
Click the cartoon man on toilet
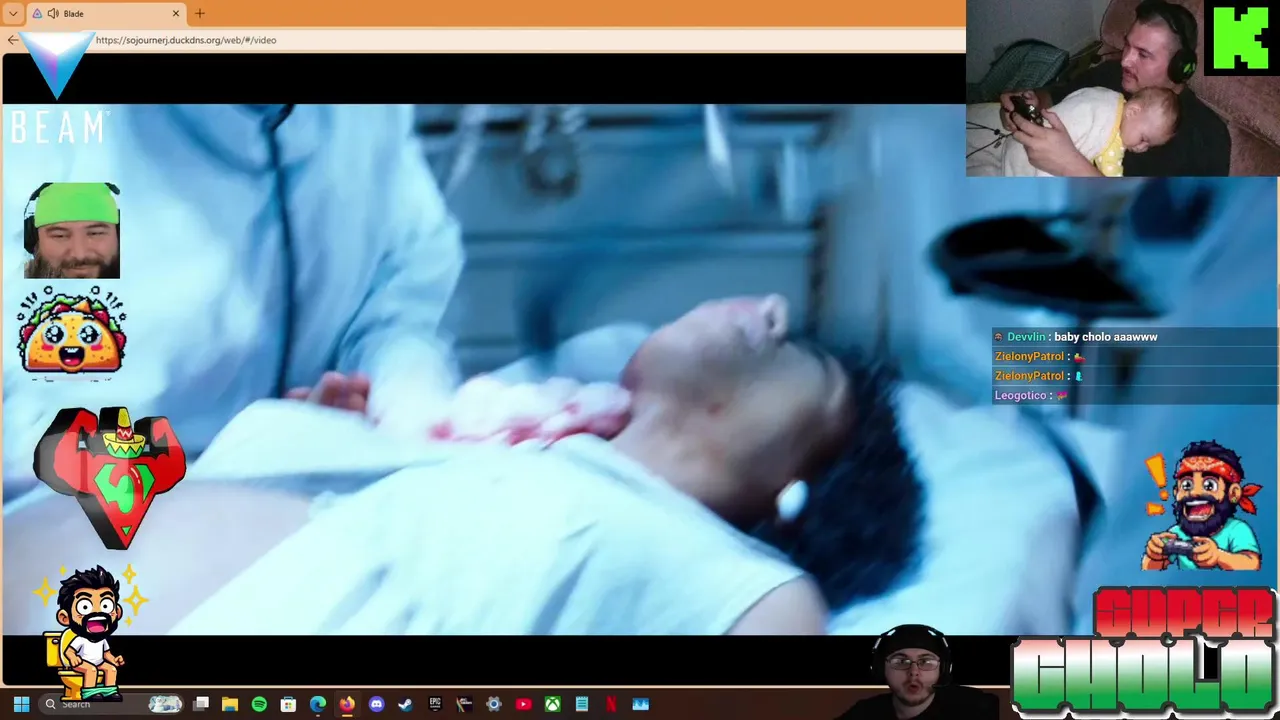coord(90,631)
